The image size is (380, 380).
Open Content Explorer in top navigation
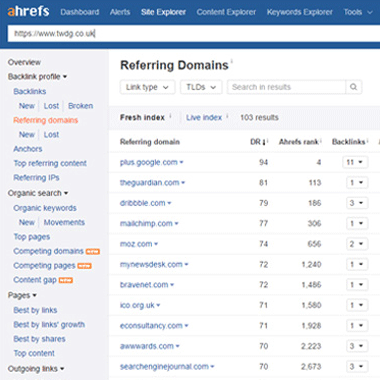226,12
